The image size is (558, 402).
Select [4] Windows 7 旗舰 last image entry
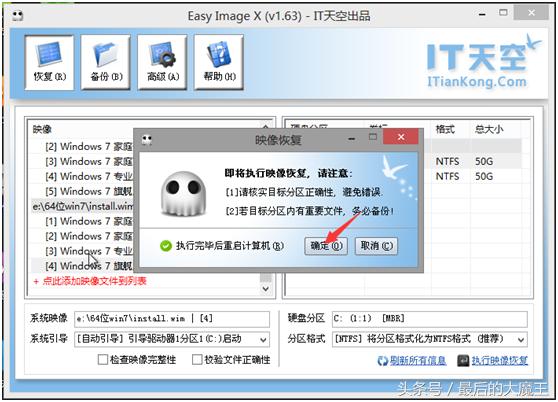tap(89, 266)
